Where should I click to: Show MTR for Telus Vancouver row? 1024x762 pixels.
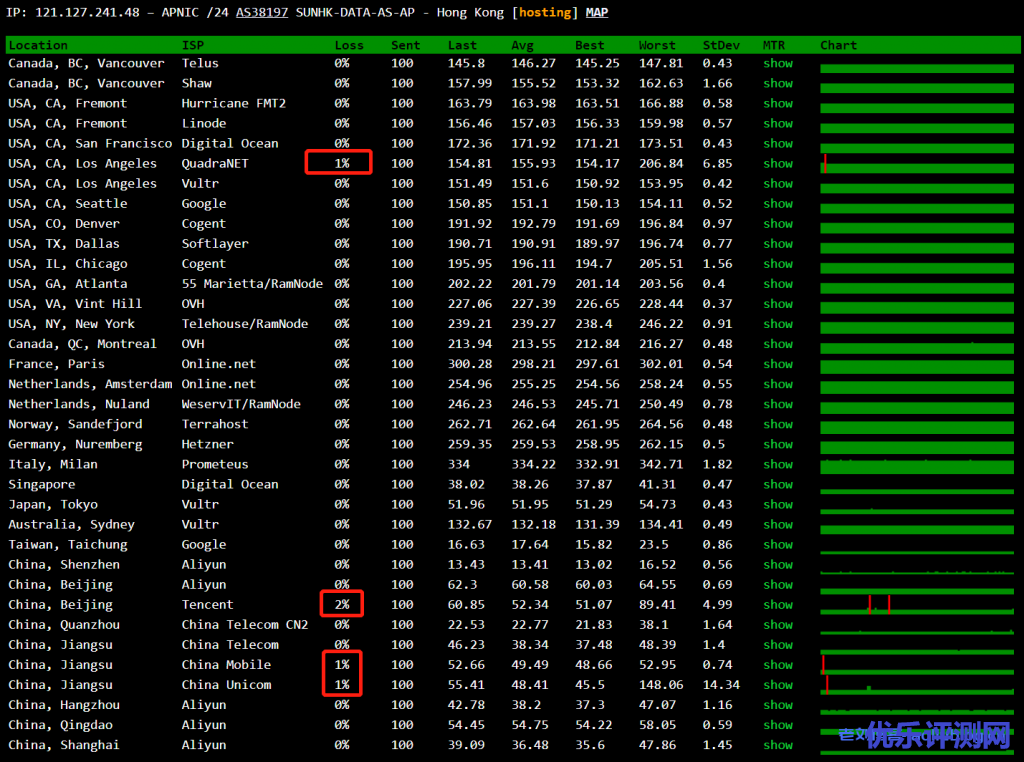(777, 63)
